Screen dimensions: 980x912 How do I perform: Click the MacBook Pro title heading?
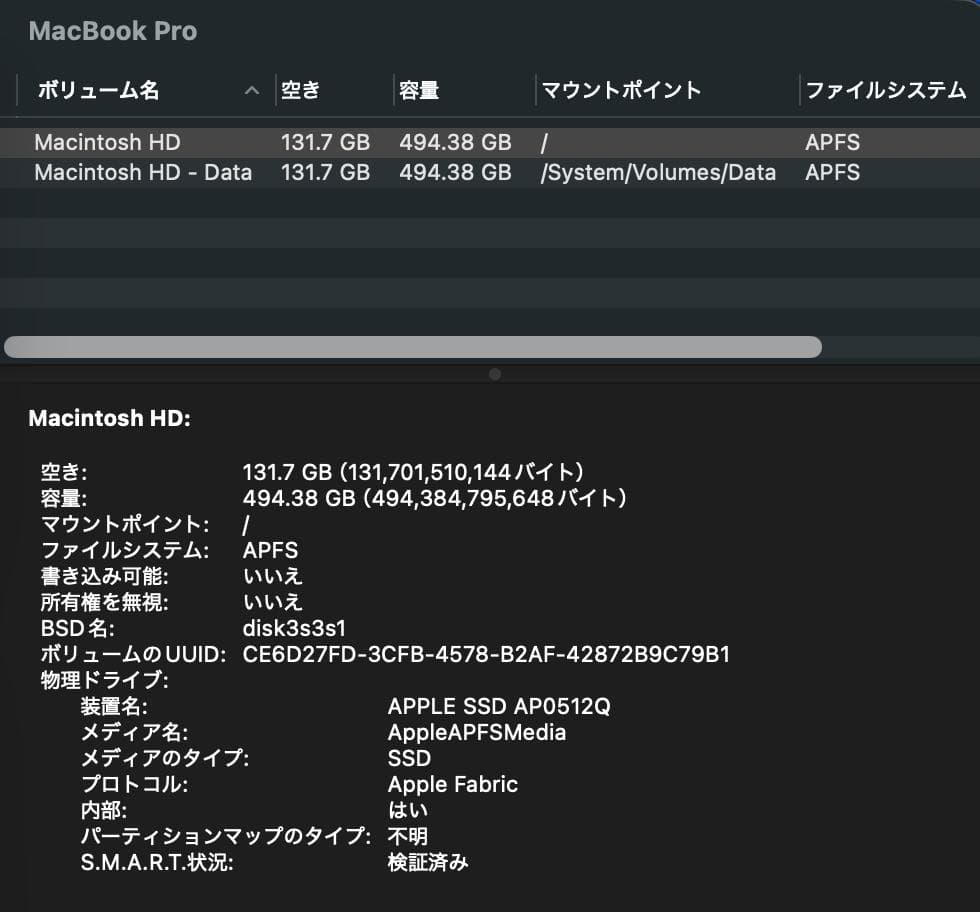[112, 31]
